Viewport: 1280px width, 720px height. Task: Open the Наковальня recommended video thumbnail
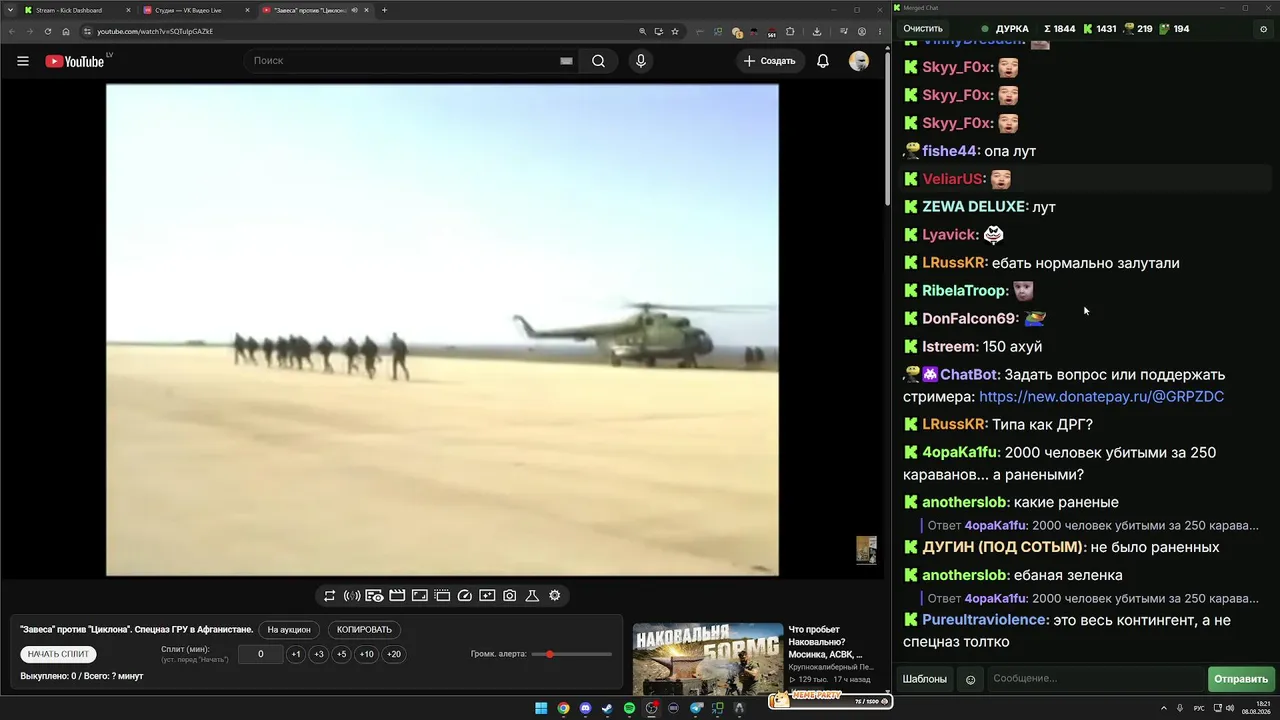coord(708,659)
